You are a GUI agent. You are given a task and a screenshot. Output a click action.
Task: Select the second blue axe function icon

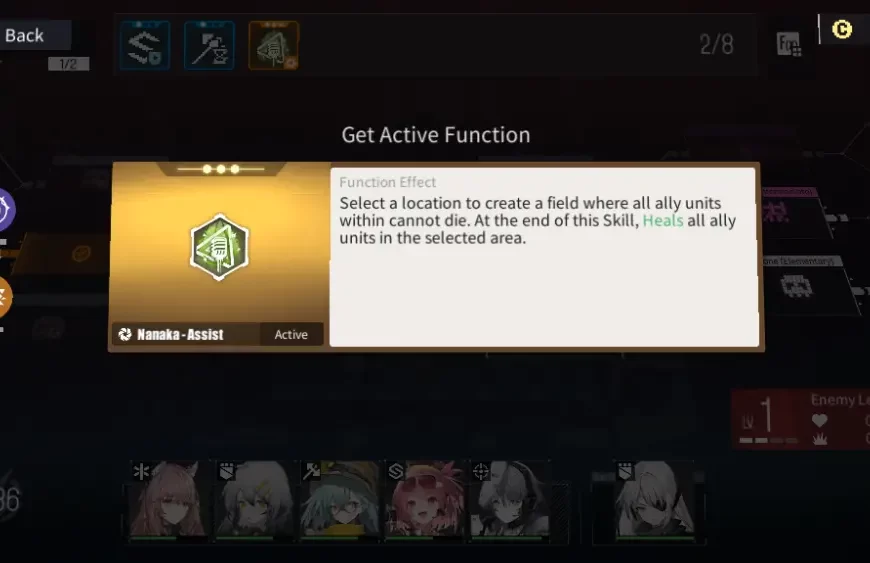(209, 45)
